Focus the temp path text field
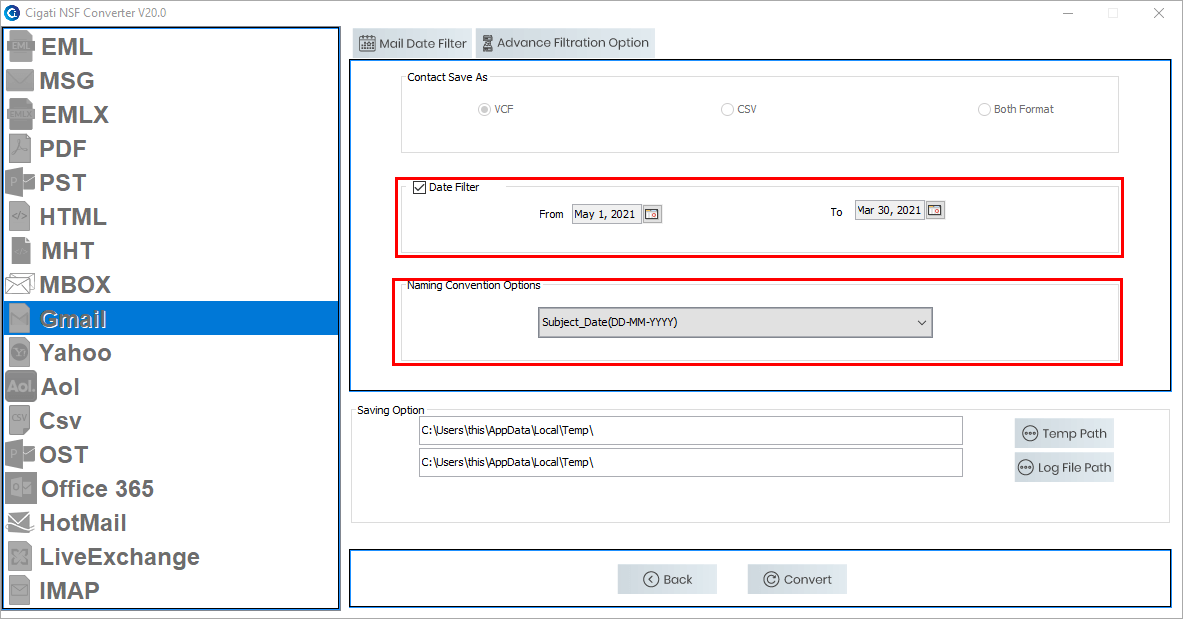 click(690, 430)
